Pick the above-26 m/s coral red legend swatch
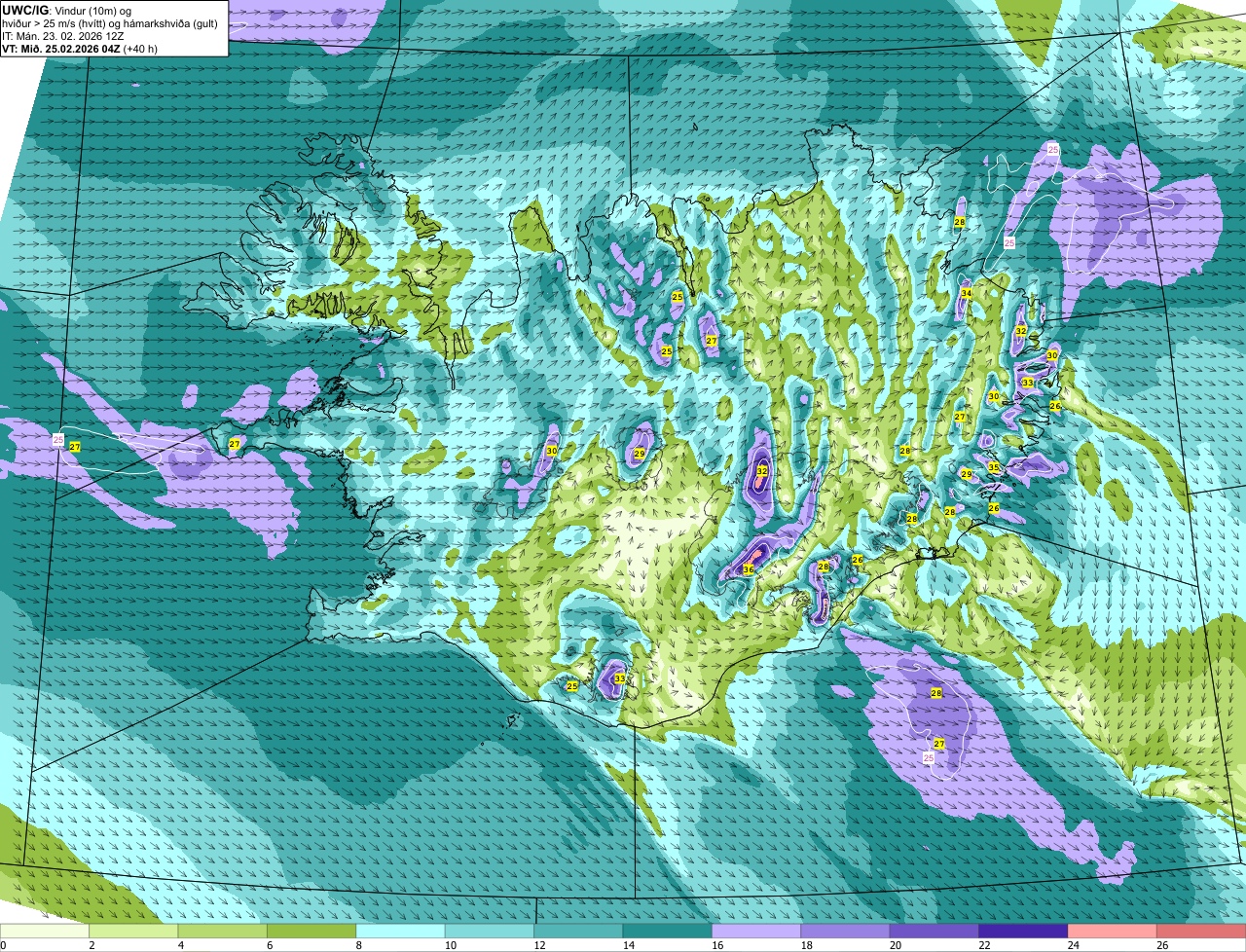 [1202, 931]
